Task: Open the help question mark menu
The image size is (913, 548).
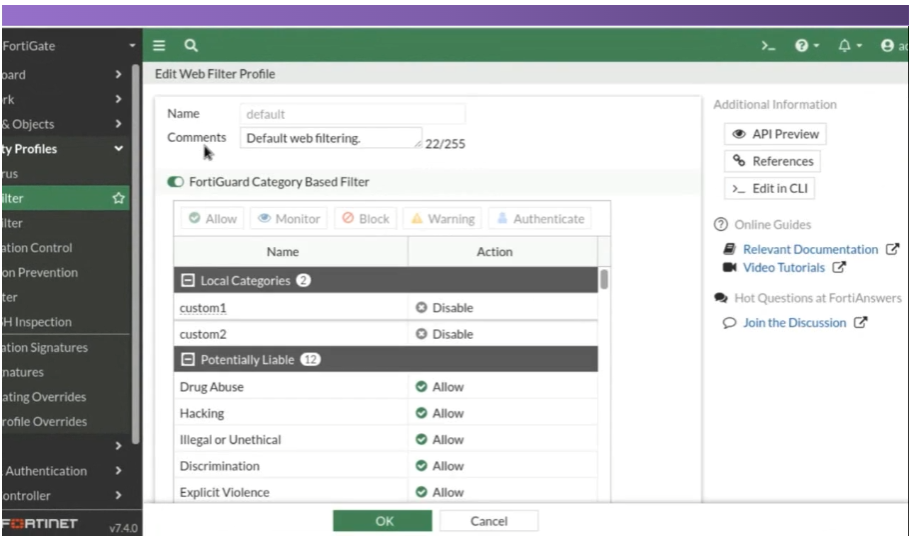Action: [x=806, y=45]
